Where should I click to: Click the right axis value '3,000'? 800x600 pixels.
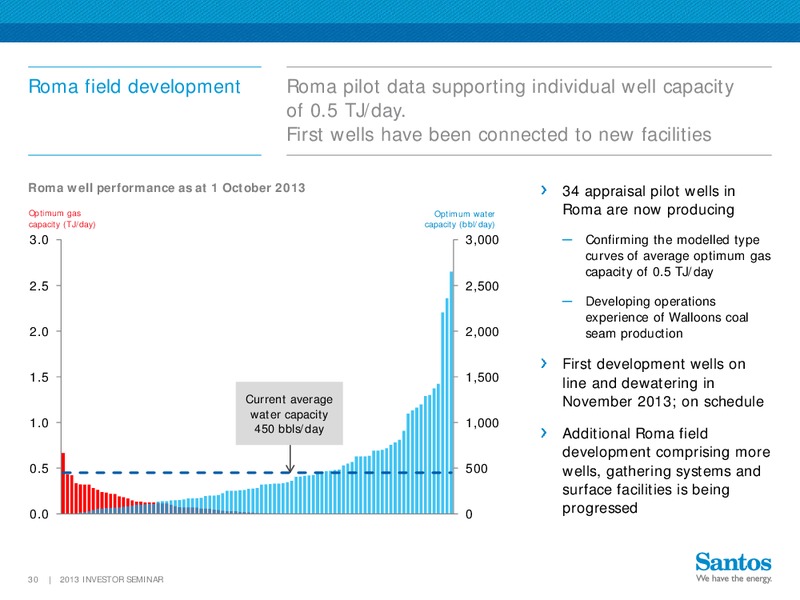click(x=482, y=240)
